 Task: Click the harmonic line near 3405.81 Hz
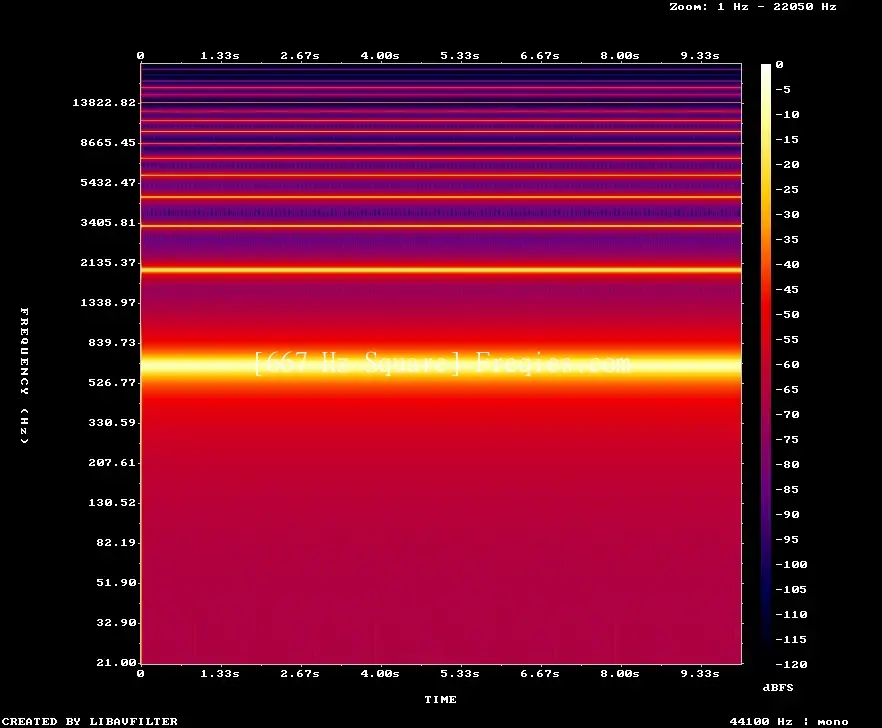(x=441, y=226)
